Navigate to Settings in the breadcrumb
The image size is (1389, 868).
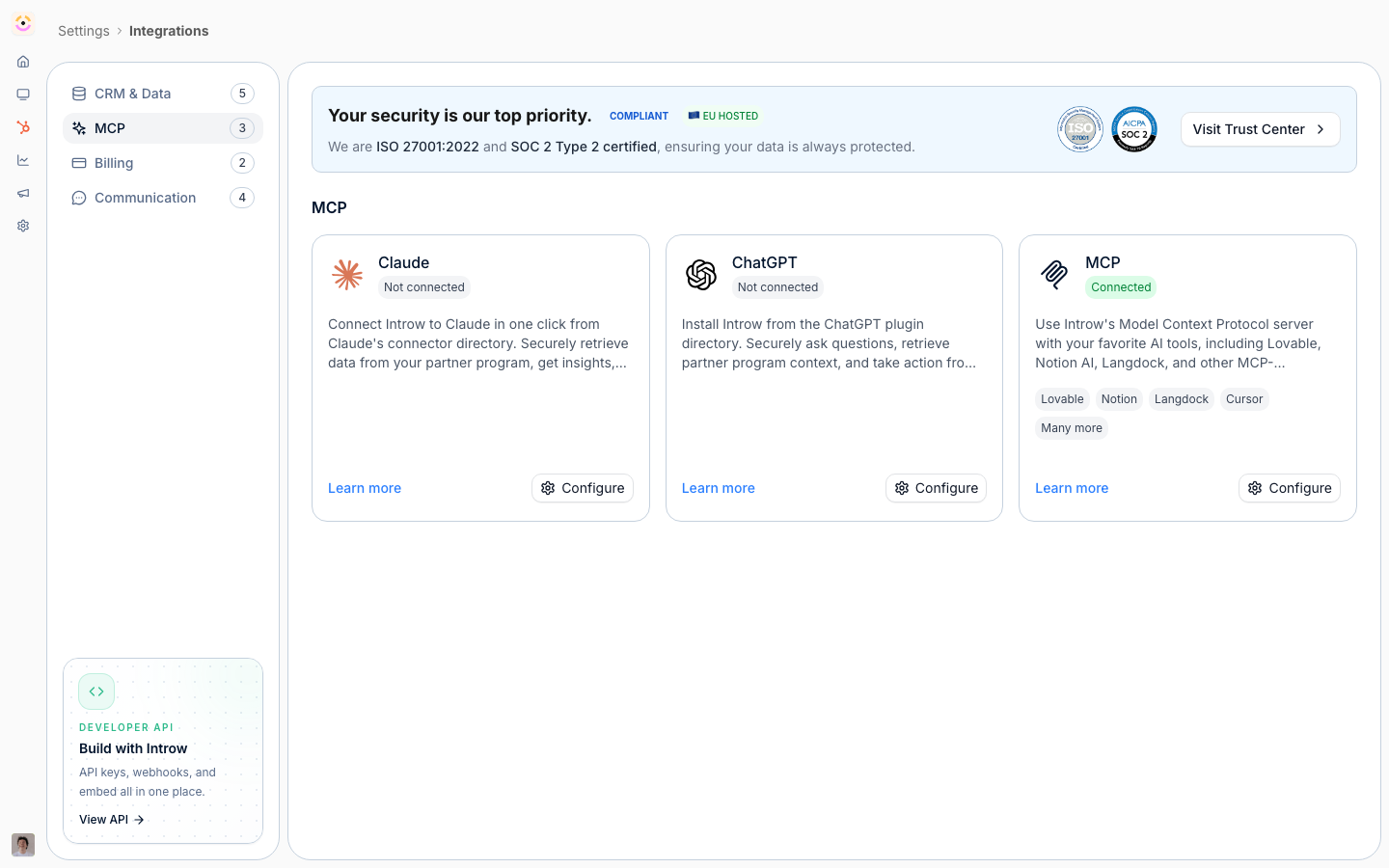pyautogui.click(x=84, y=31)
